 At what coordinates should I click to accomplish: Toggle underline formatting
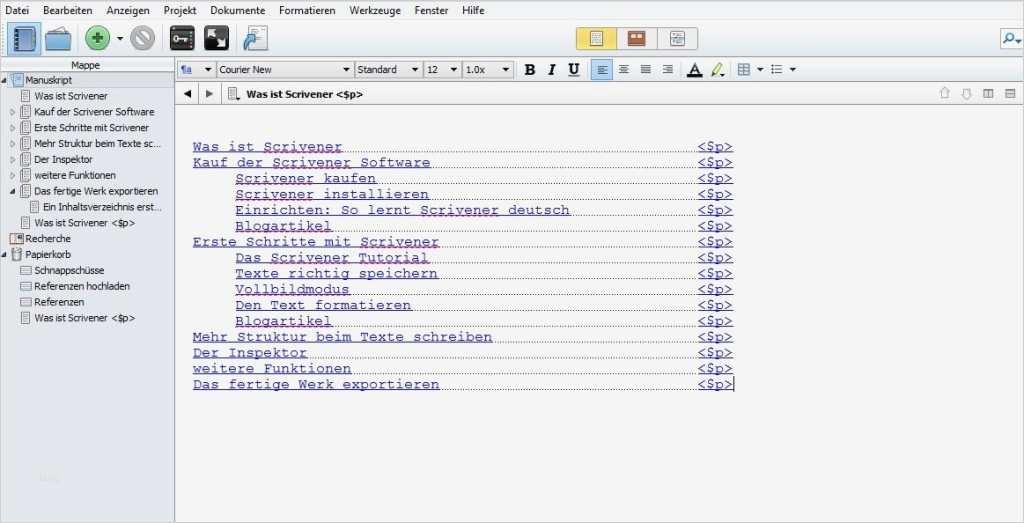point(573,69)
